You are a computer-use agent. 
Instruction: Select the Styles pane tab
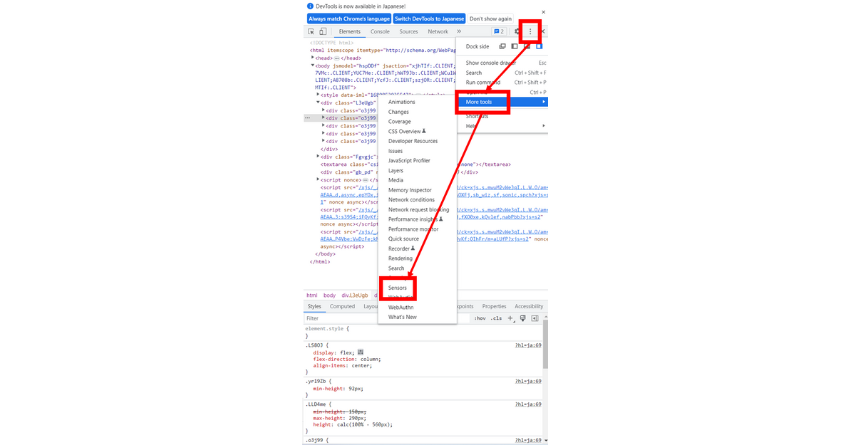pyautogui.click(x=314, y=306)
